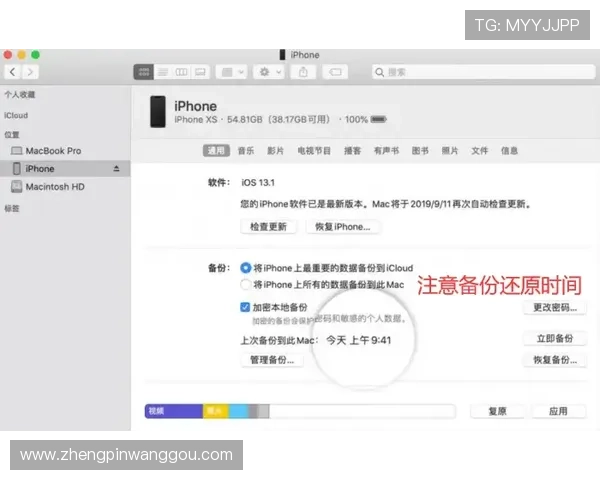Click the 恢复备份... button
This screenshot has width=600, height=480.
555,360
